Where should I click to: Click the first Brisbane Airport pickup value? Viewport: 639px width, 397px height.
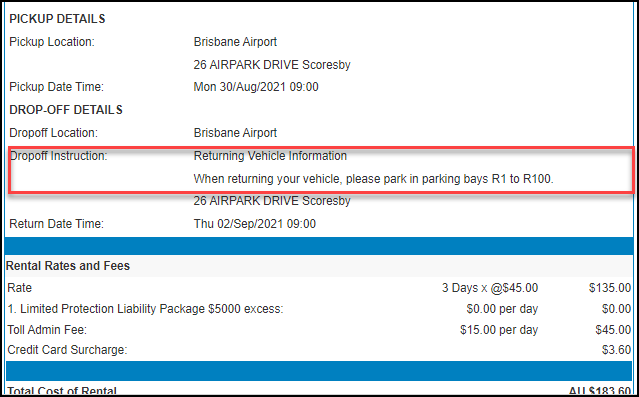pyautogui.click(x=235, y=42)
